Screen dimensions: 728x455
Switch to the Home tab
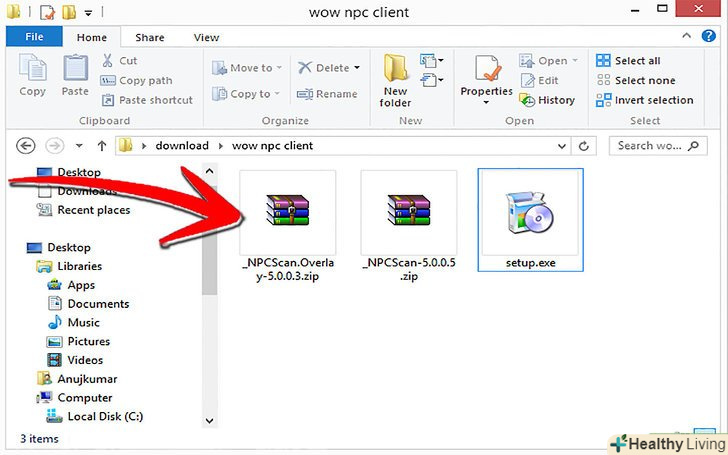pos(91,37)
